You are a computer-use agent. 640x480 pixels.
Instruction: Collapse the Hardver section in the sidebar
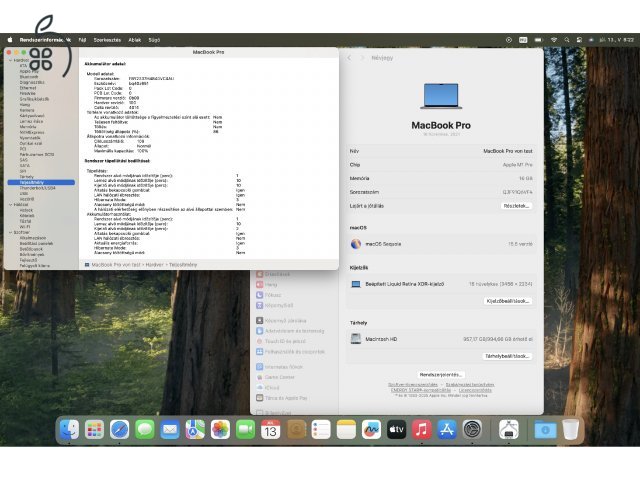point(11,60)
